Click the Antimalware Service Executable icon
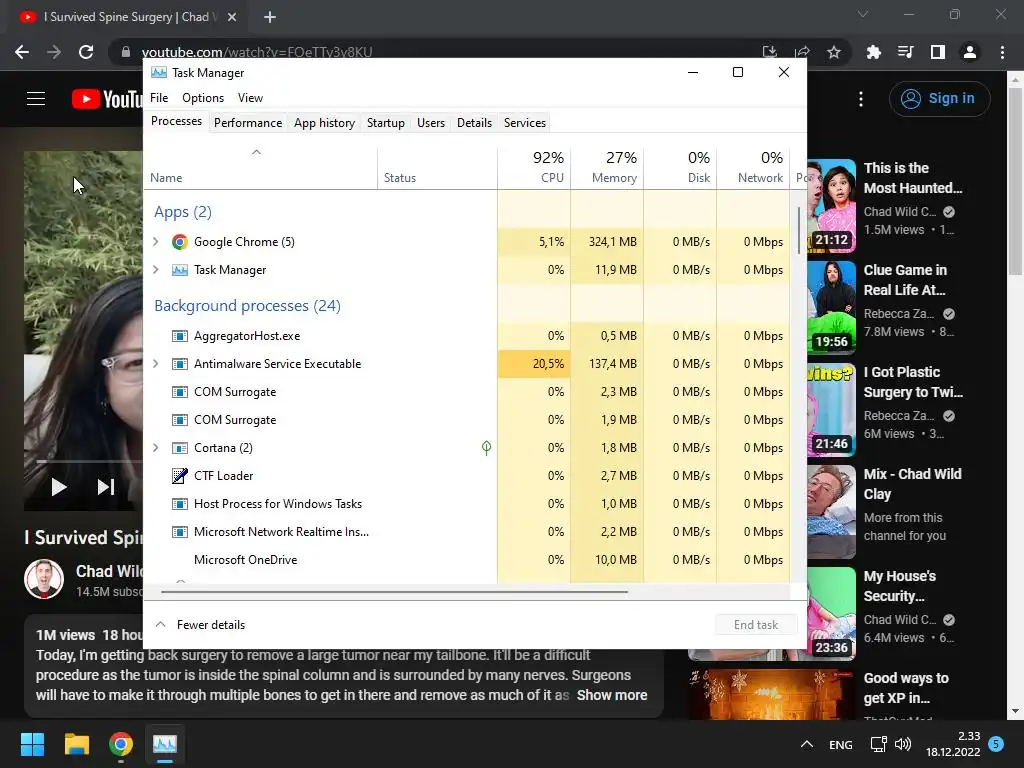Viewport: 1024px width, 768px height. tap(180, 364)
